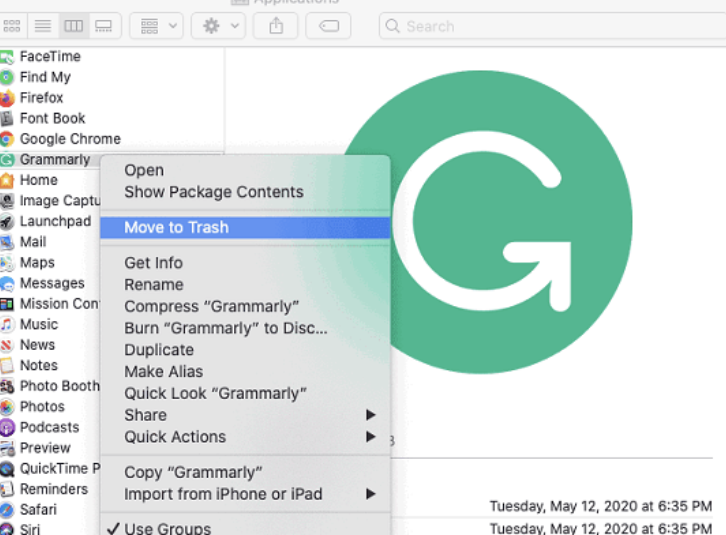The image size is (726, 535).
Task: Click into the Search field
Action: pyautogui.click(x=552, y=26)
